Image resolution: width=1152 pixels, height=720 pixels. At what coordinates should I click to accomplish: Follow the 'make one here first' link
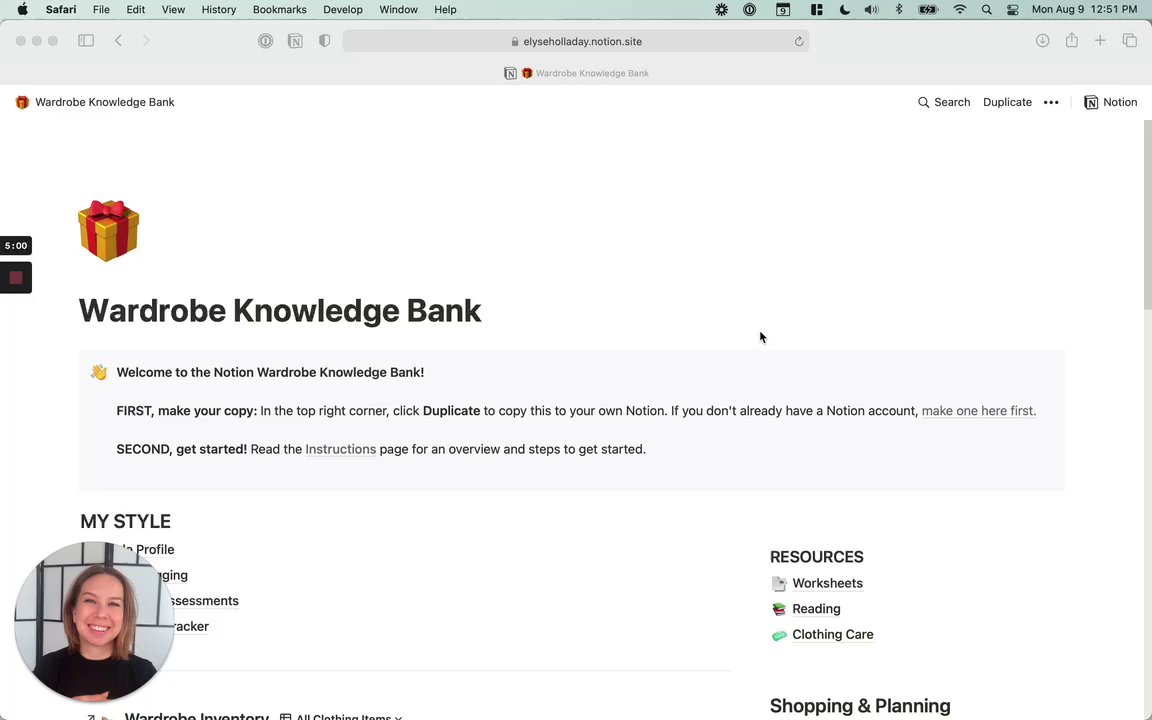click(x=979, y=411)
